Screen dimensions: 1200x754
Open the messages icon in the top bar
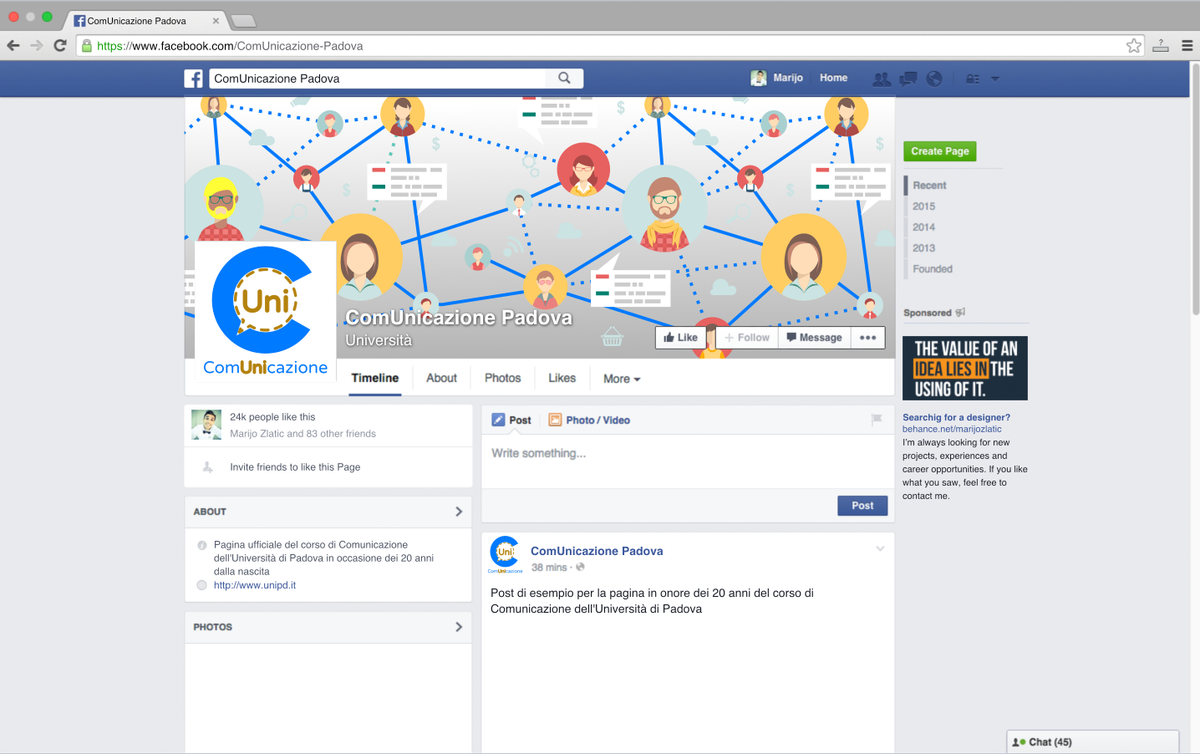coord(908,78)
